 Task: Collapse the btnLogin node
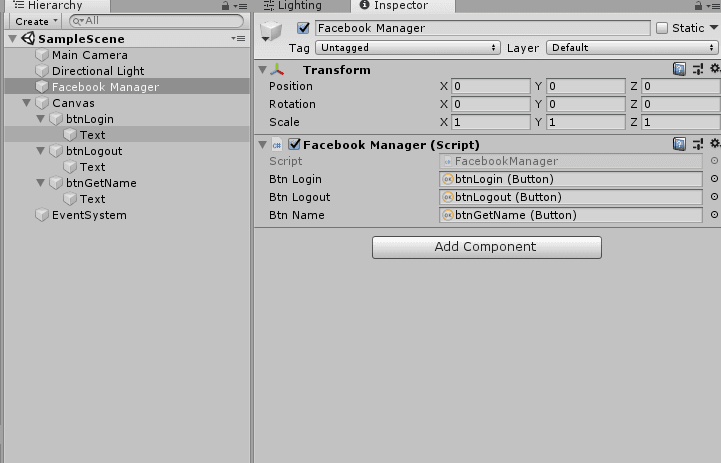40,119
